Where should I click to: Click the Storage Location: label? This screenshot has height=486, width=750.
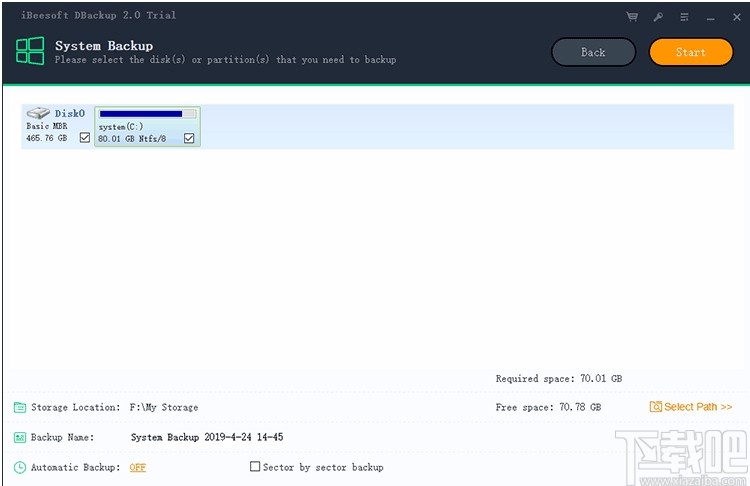coord(76,408)
